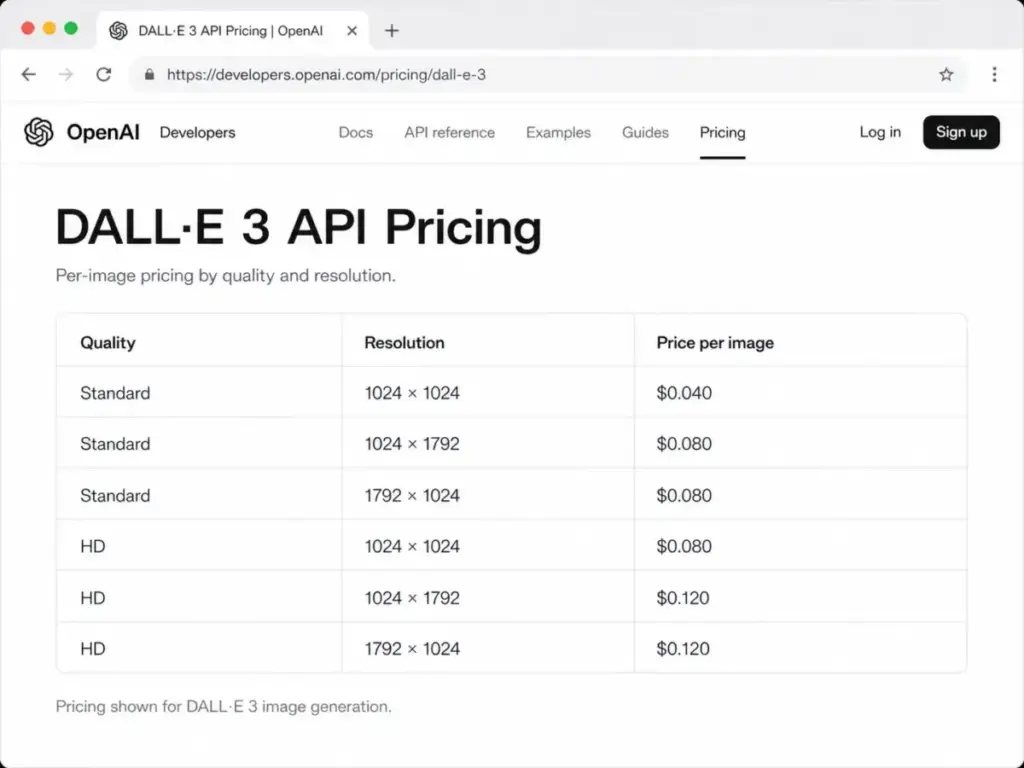Click 'Per-image pricing by quality and resolution.' subtitle
This screenshot has height=768, width=1024.
(226, 276)
